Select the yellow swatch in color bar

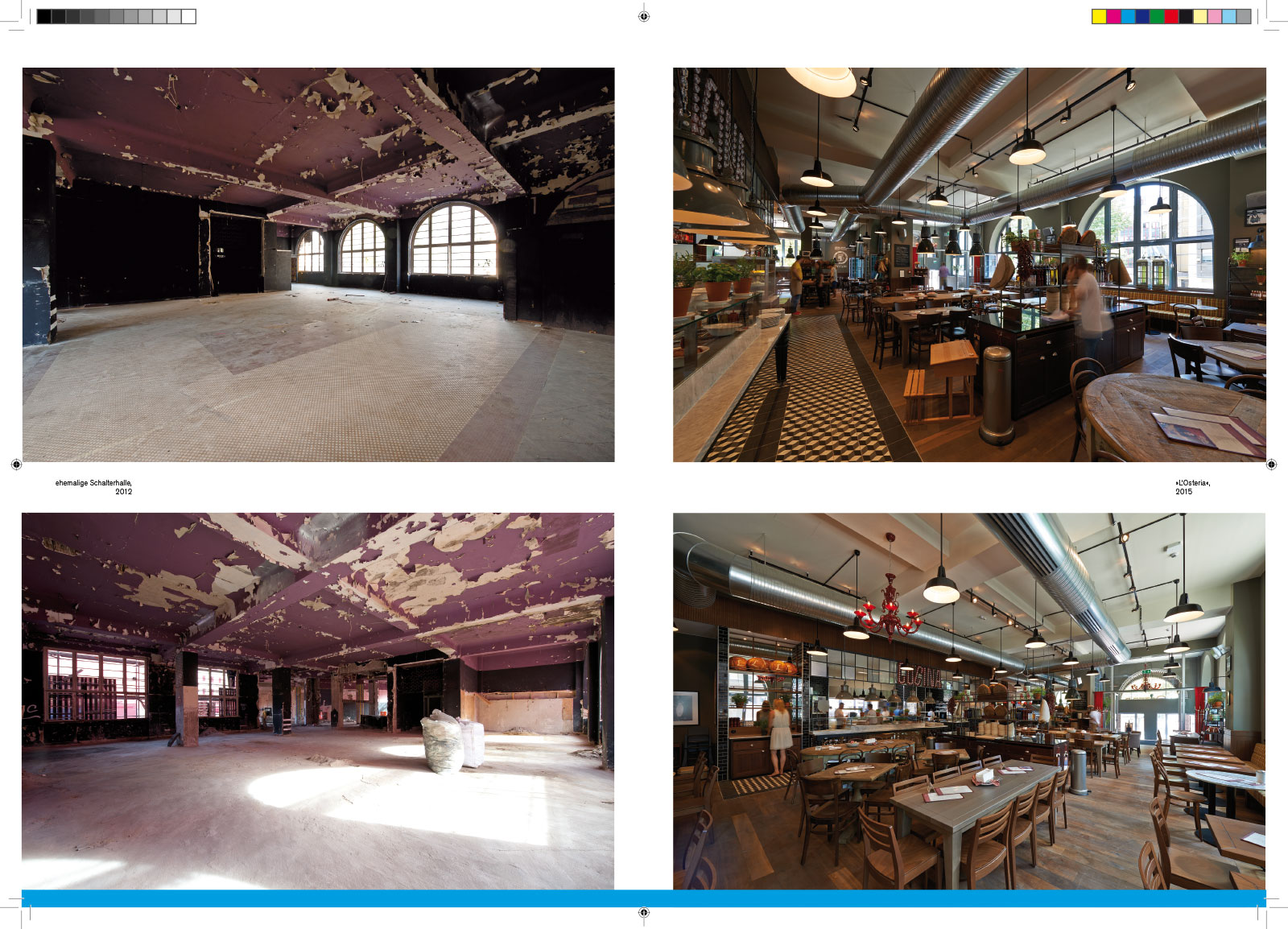click(1099, 16)
